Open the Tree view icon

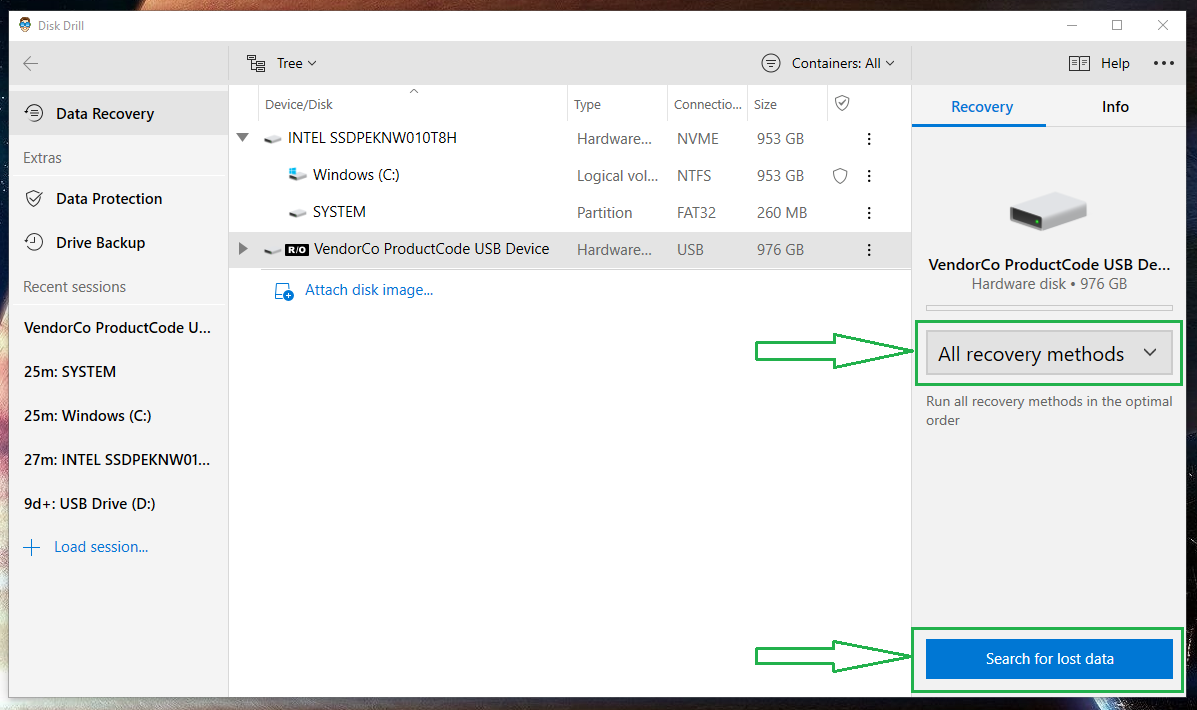pos(256,63)
